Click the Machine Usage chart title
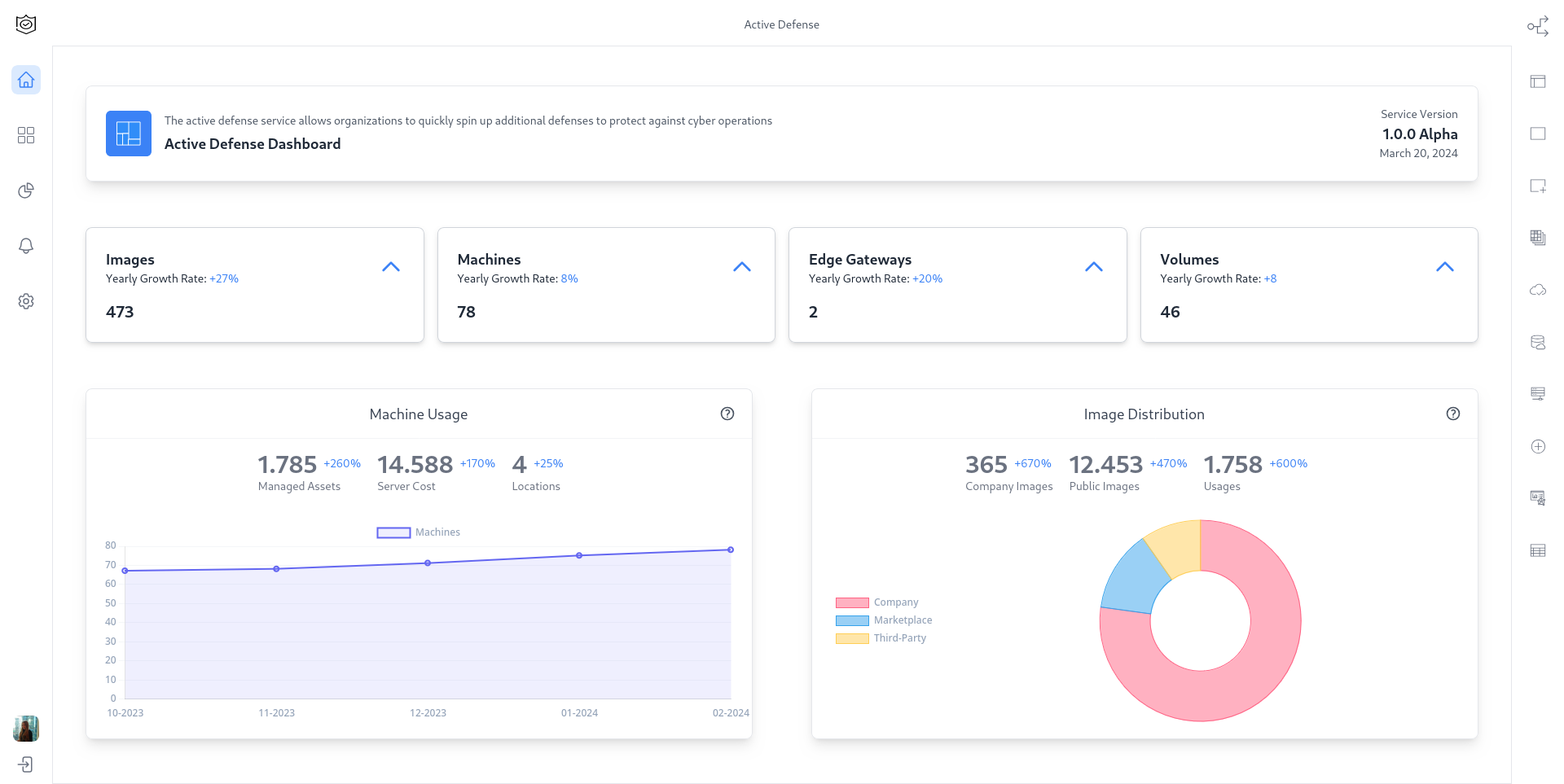This screenshot has height=784, width=1564. (x=419, y=414)
